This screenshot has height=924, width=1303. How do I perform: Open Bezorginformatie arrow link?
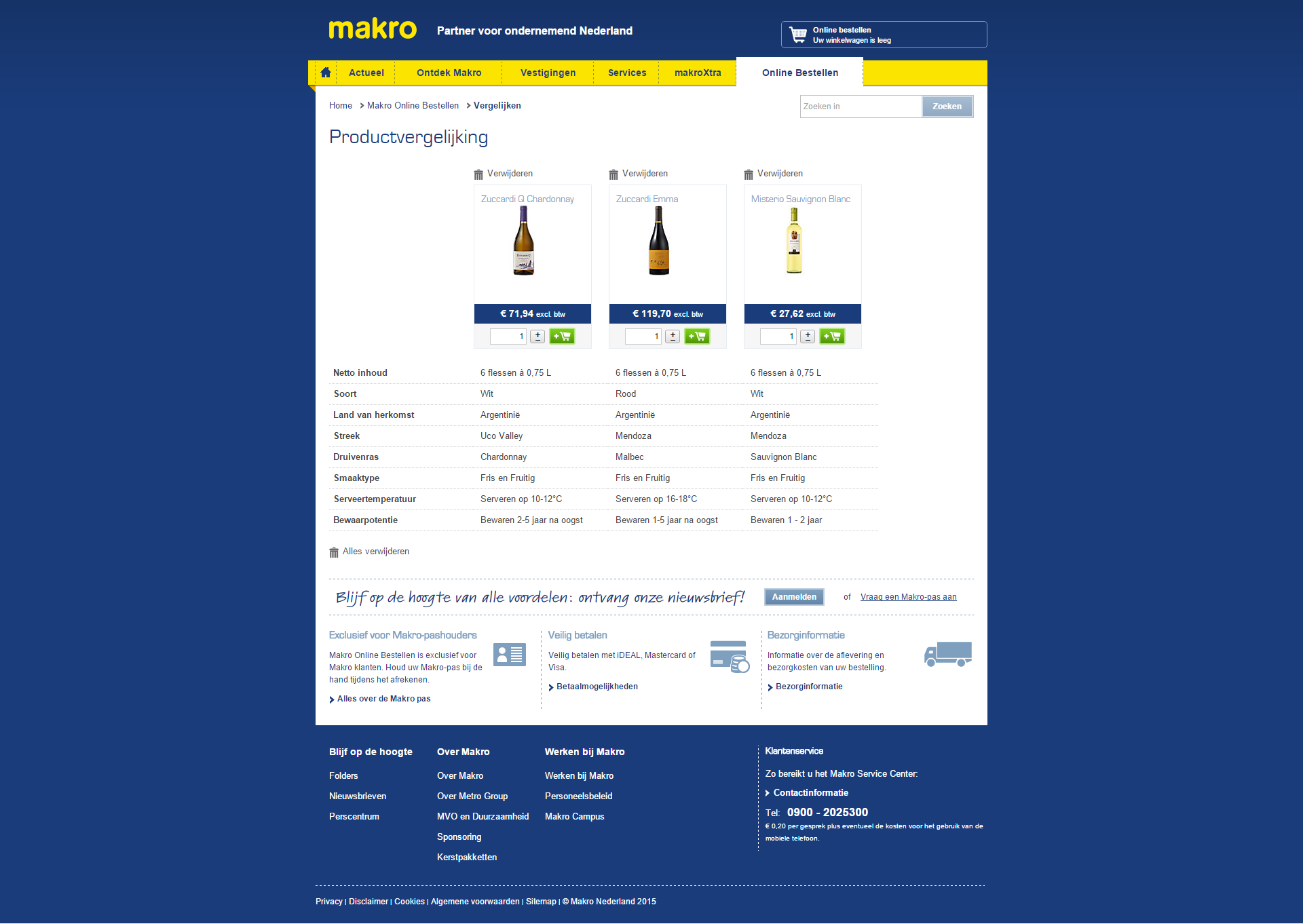click(x=809, y=687)
